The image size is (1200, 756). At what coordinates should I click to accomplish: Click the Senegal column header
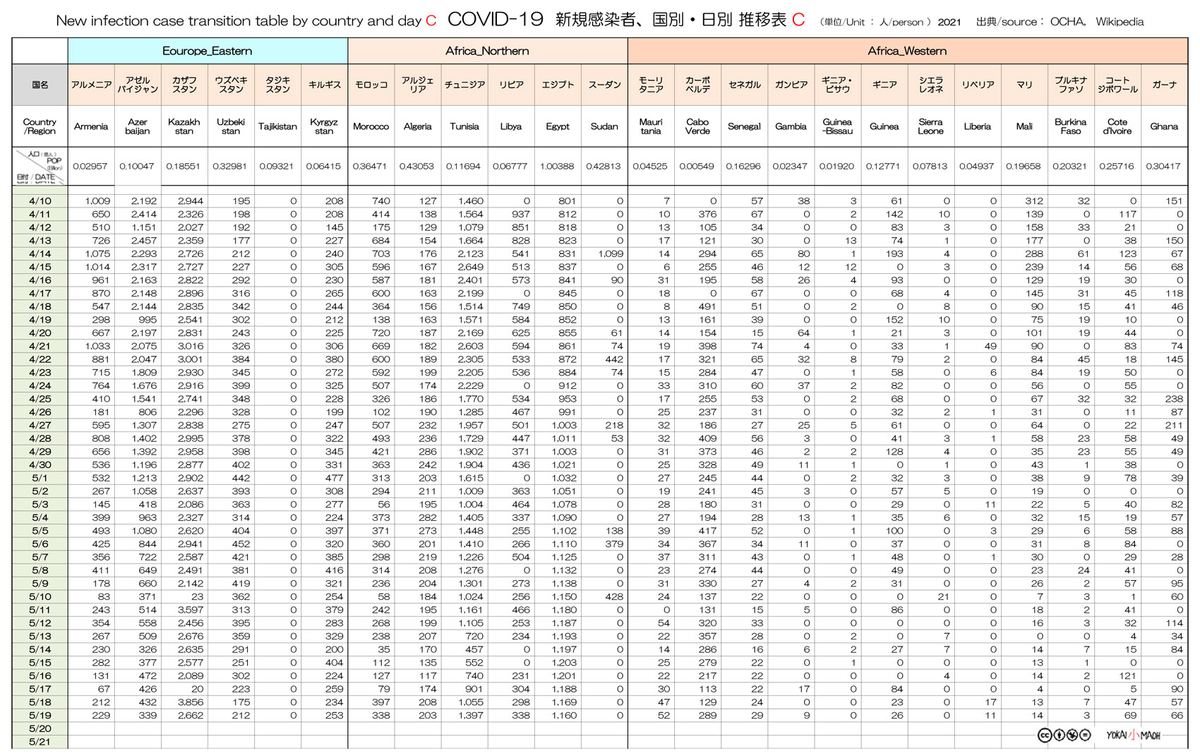tap(744, 127)
